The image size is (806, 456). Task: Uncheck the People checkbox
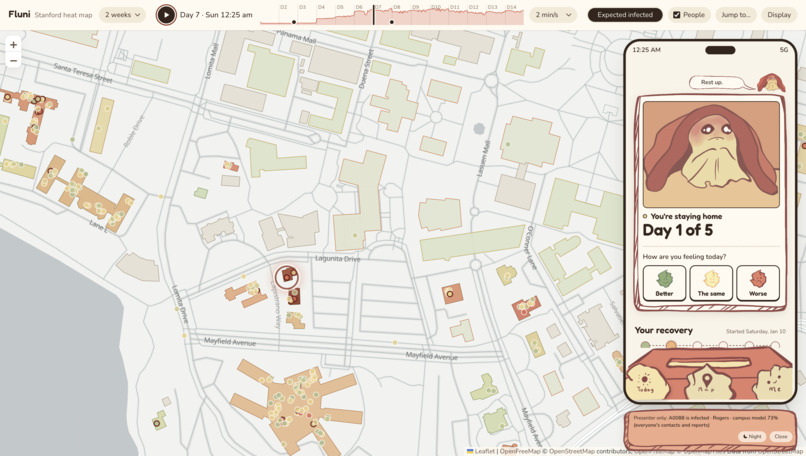point(676,15)
